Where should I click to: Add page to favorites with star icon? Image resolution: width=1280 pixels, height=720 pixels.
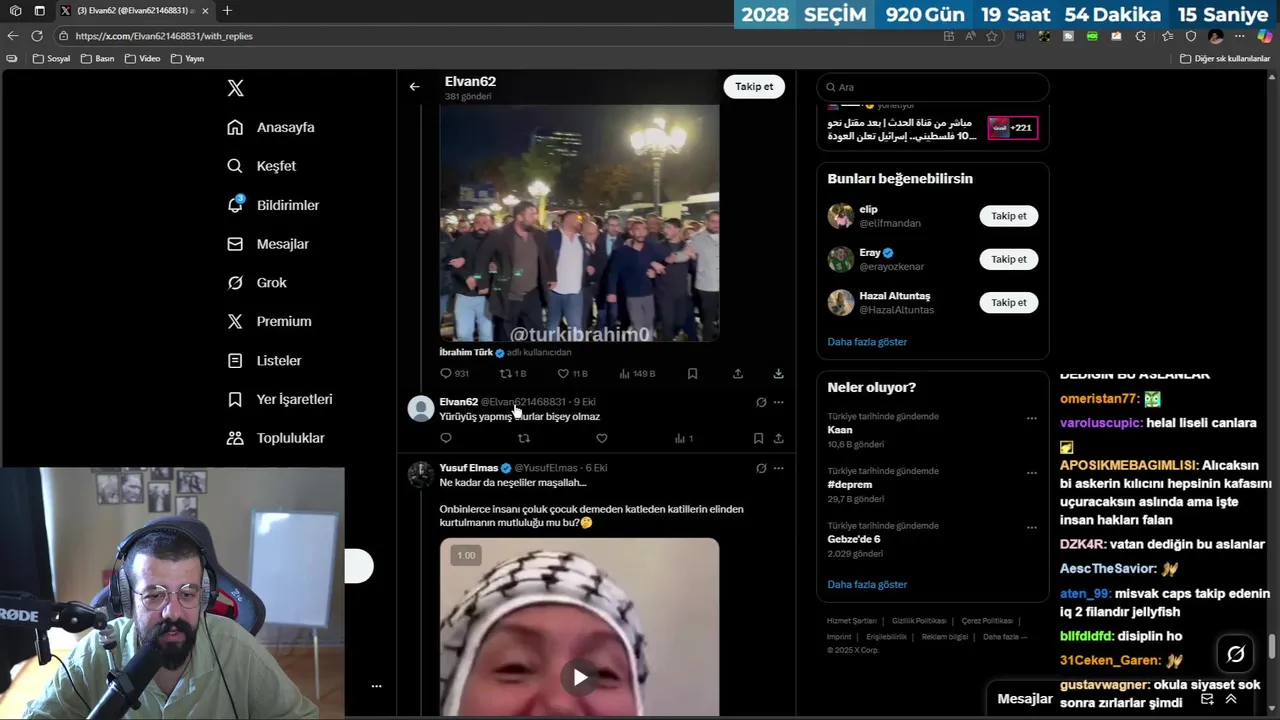point(992,36)
